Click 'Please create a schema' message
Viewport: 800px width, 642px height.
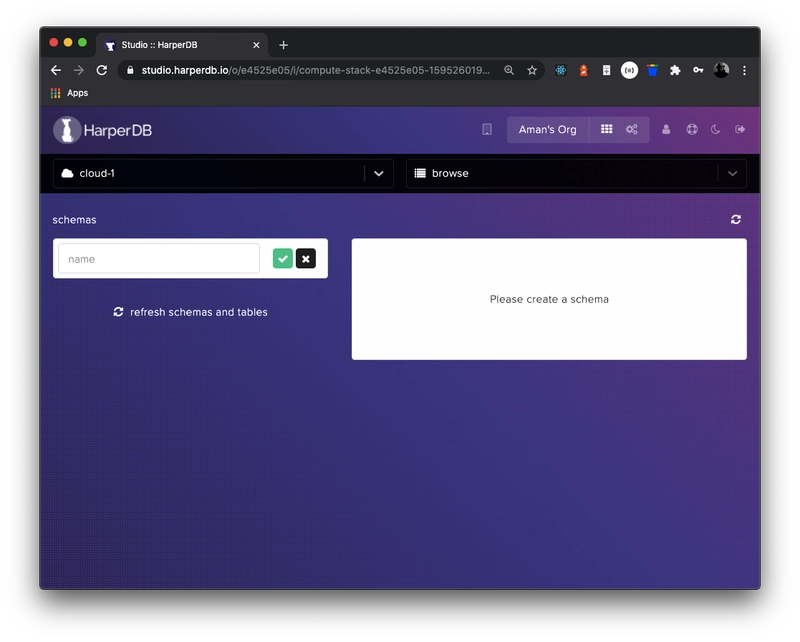[549, 299]
